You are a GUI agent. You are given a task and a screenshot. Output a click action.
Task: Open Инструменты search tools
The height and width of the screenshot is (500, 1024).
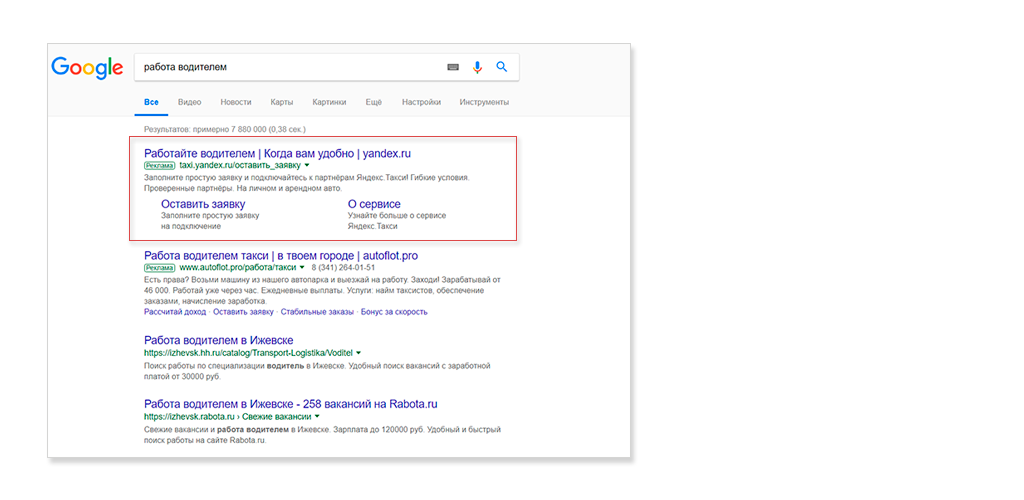(x=484, y=102)
